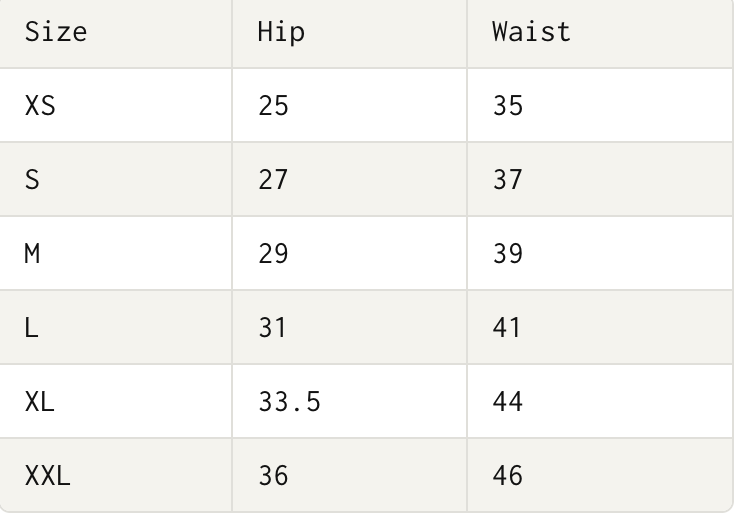Click the hip value 29
The image size is (744, 528).
point(273,253)
